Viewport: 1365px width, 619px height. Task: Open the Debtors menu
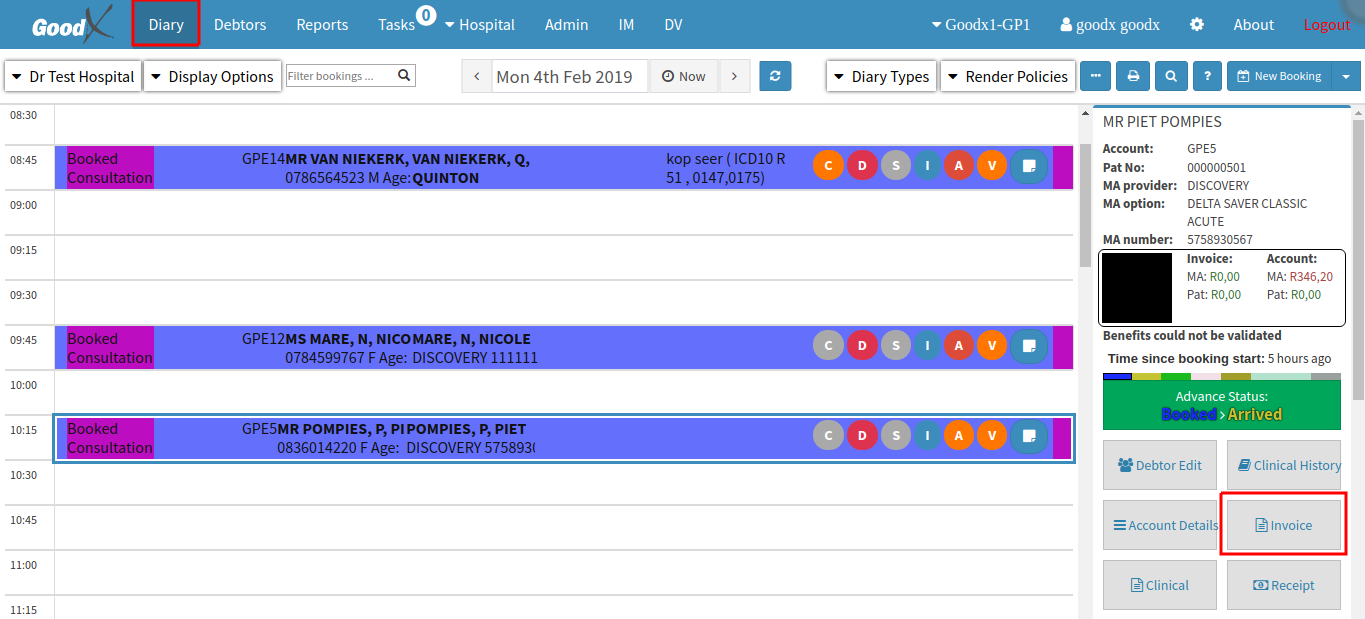pyautogui.click(x=240, y=24)
